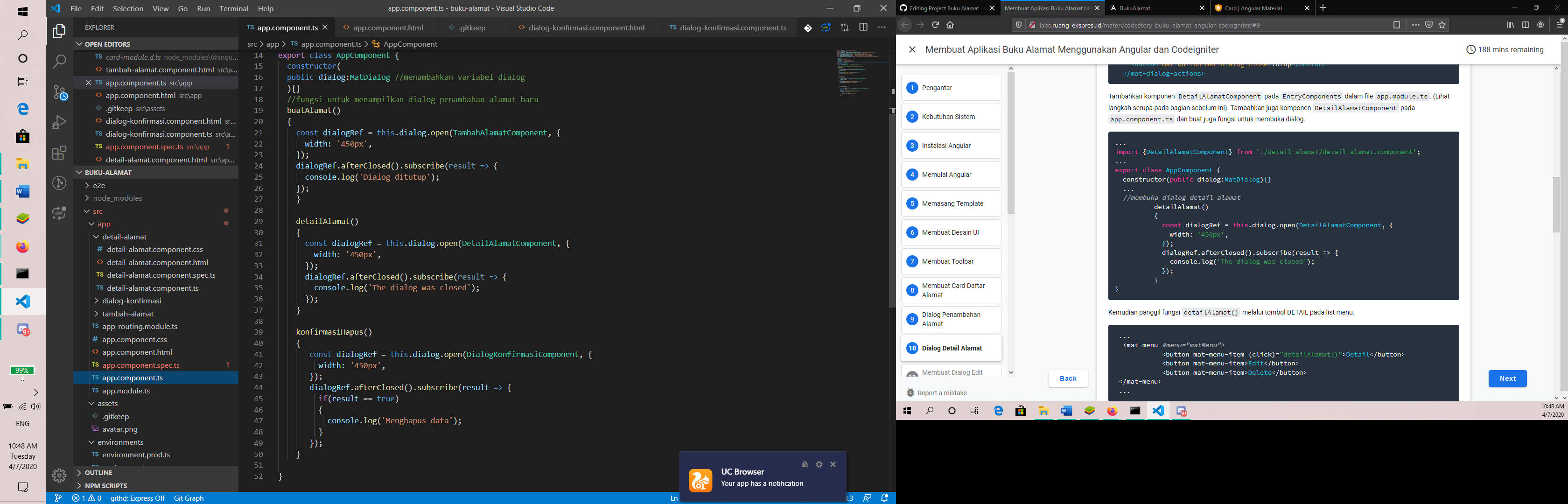Bookmark this page with the star icon
This screenshot has height=504, width=1568.
tap(1442, 25)
